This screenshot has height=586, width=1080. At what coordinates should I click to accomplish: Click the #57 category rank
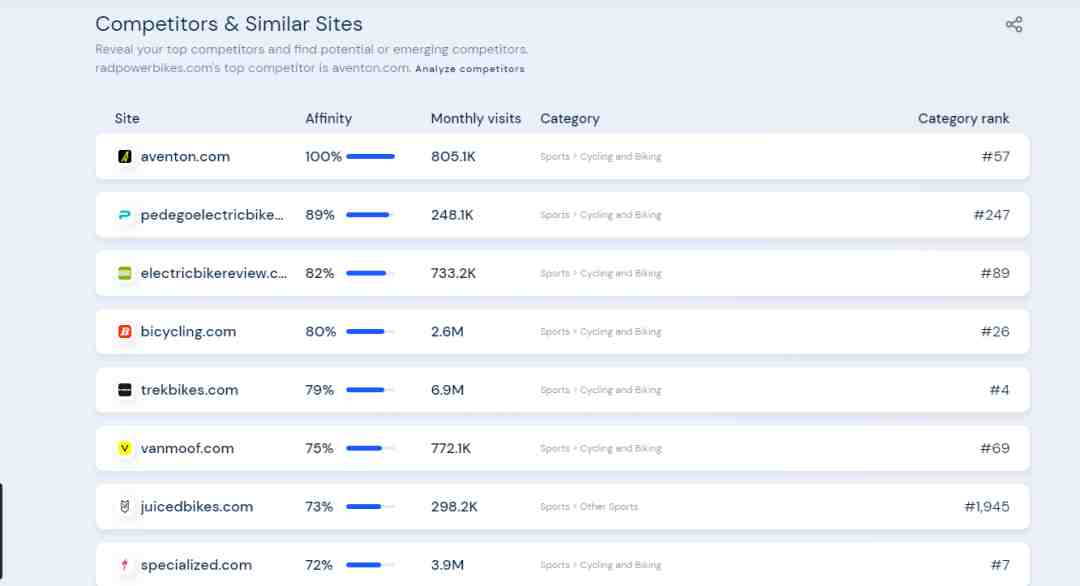995,156
